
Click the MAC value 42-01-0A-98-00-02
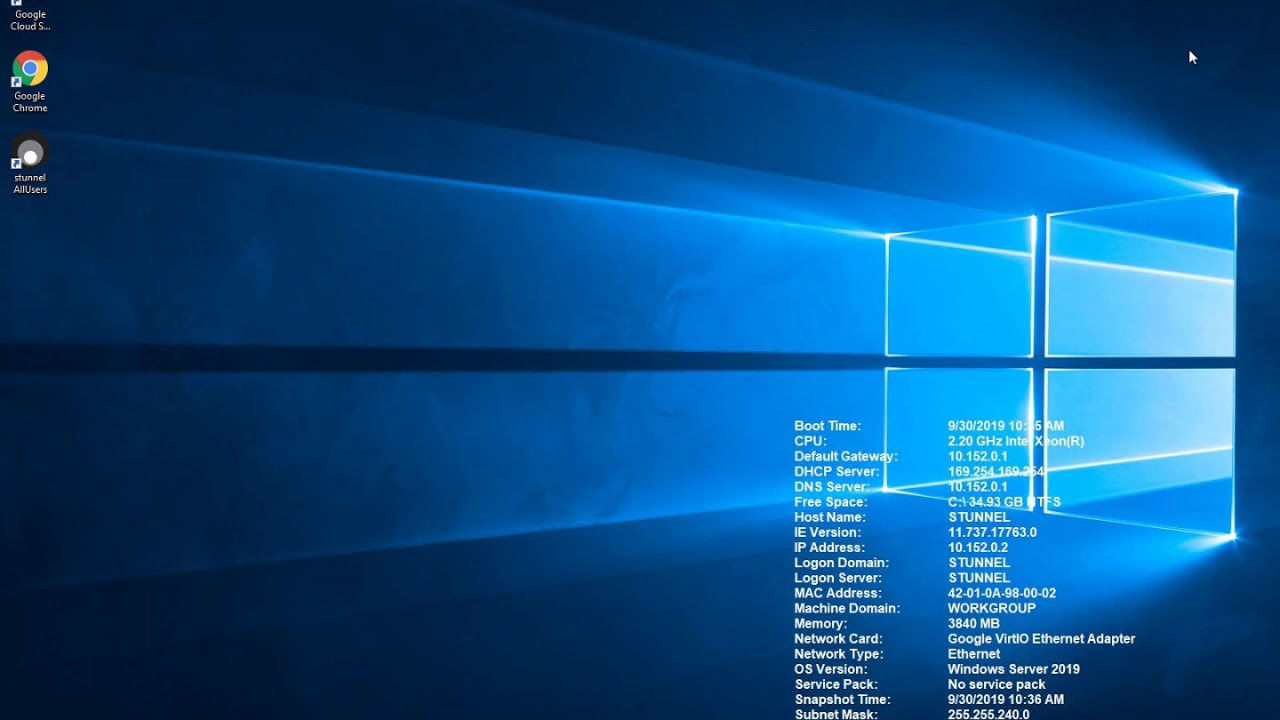(1002, 593)
